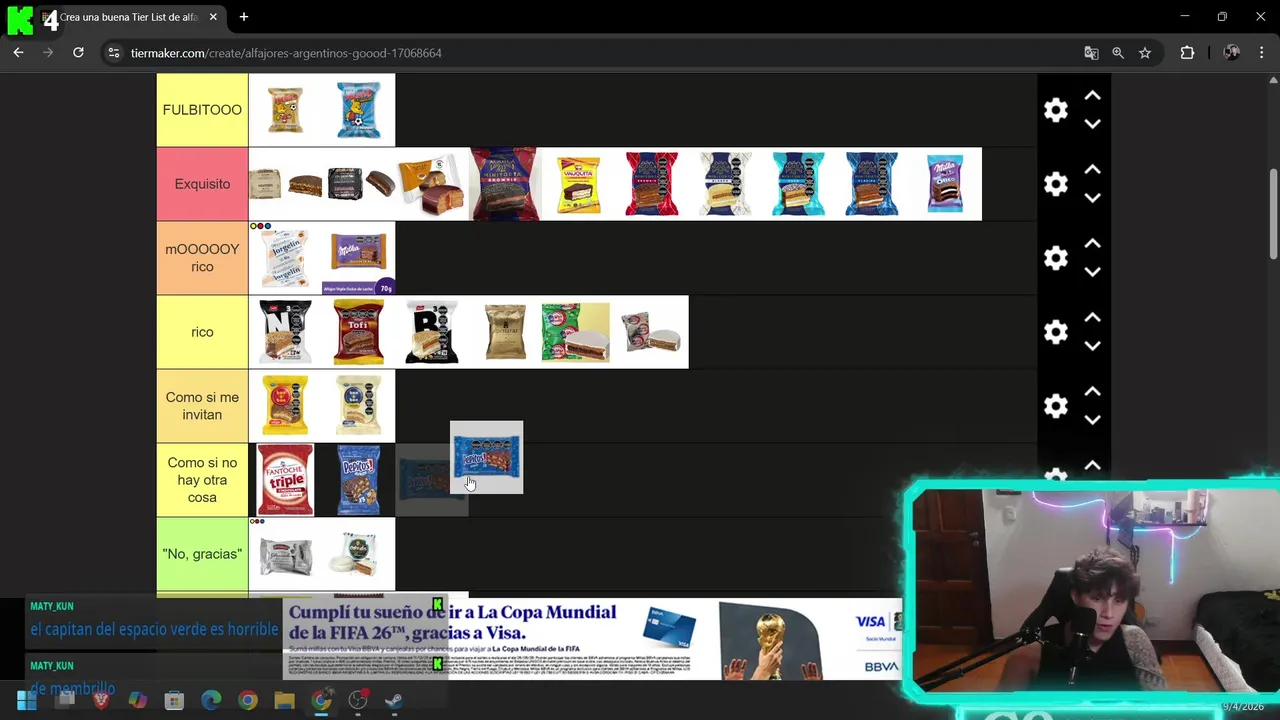The image size is (1280, 720).
Task: Close the Tier List de alfajores tab
Action: (x=213, y=17)
